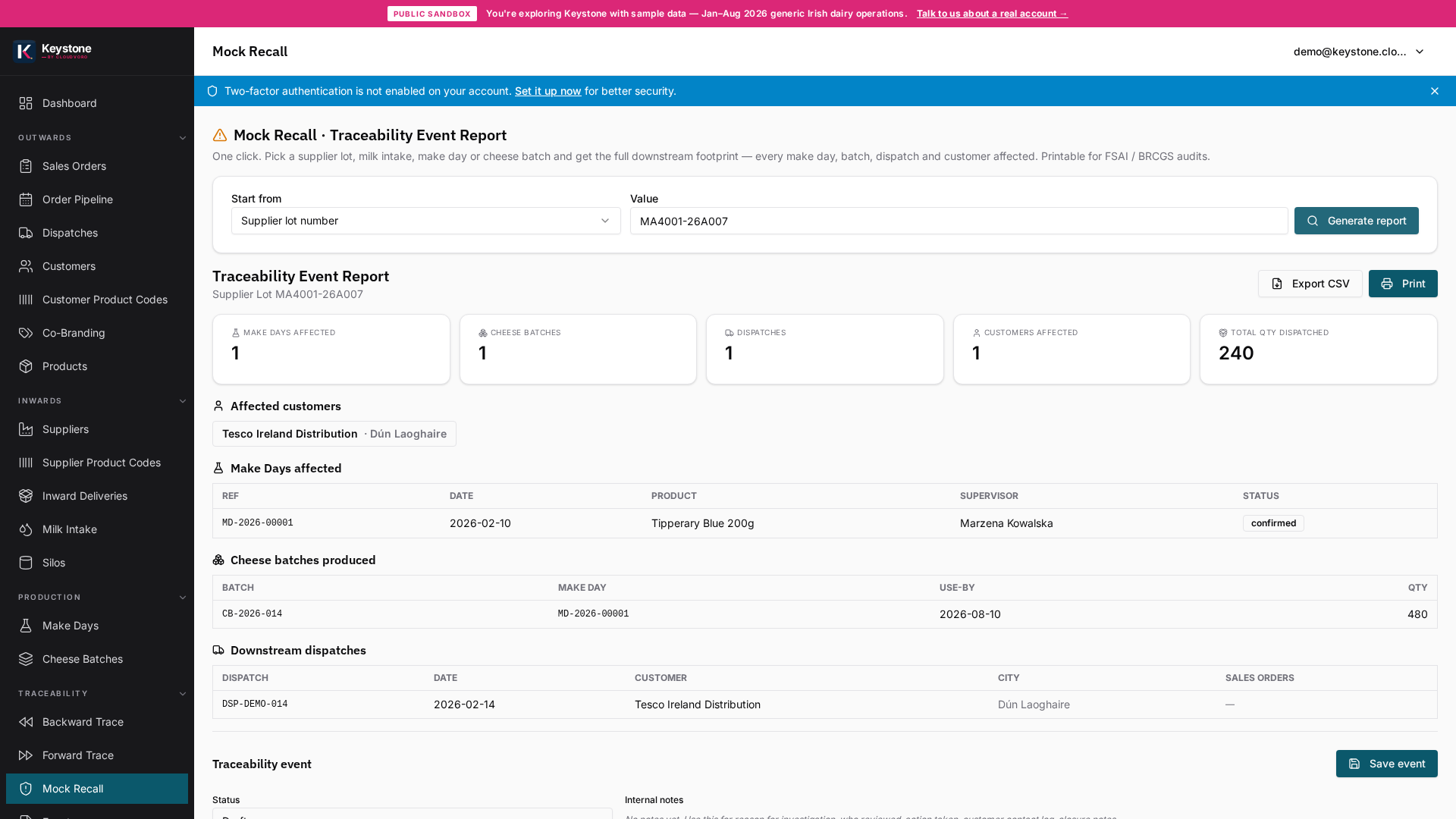Click the Supplier Product Codes barcode icon
Screen dimensions: 1456x819
point(26,463)
